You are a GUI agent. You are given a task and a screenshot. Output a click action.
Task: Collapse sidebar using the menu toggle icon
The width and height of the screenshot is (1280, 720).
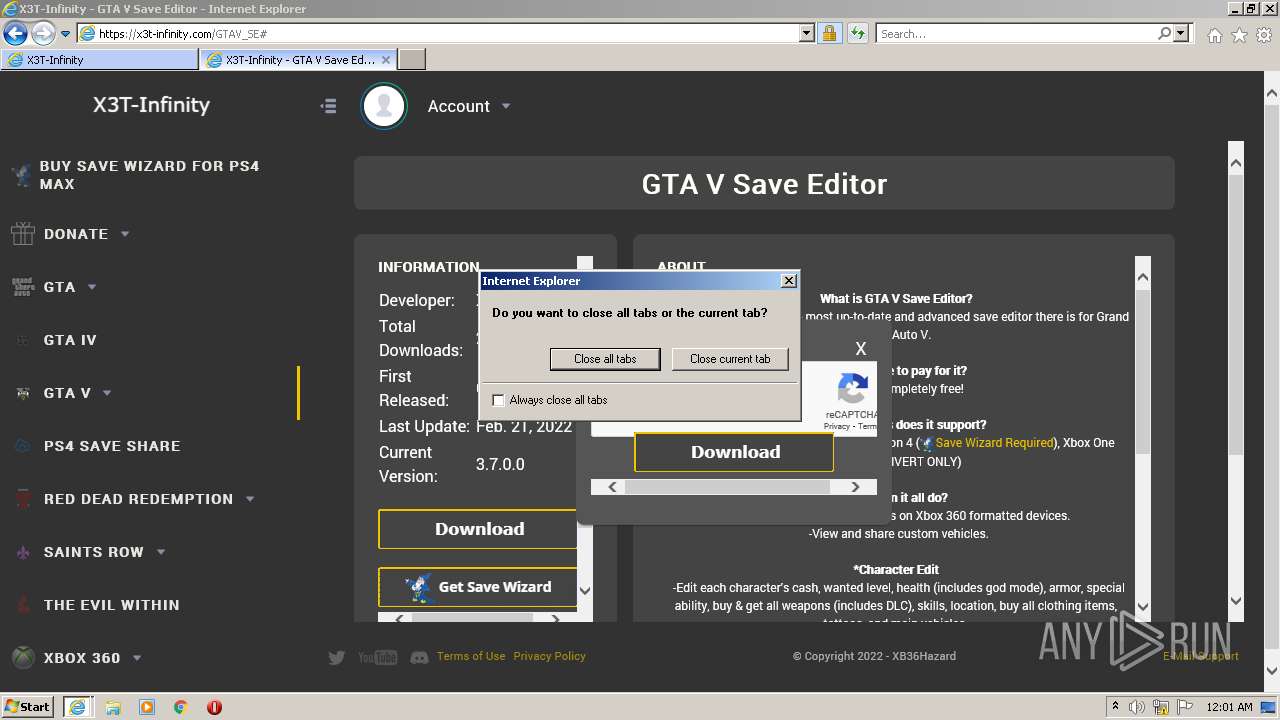tap(328, 106)
